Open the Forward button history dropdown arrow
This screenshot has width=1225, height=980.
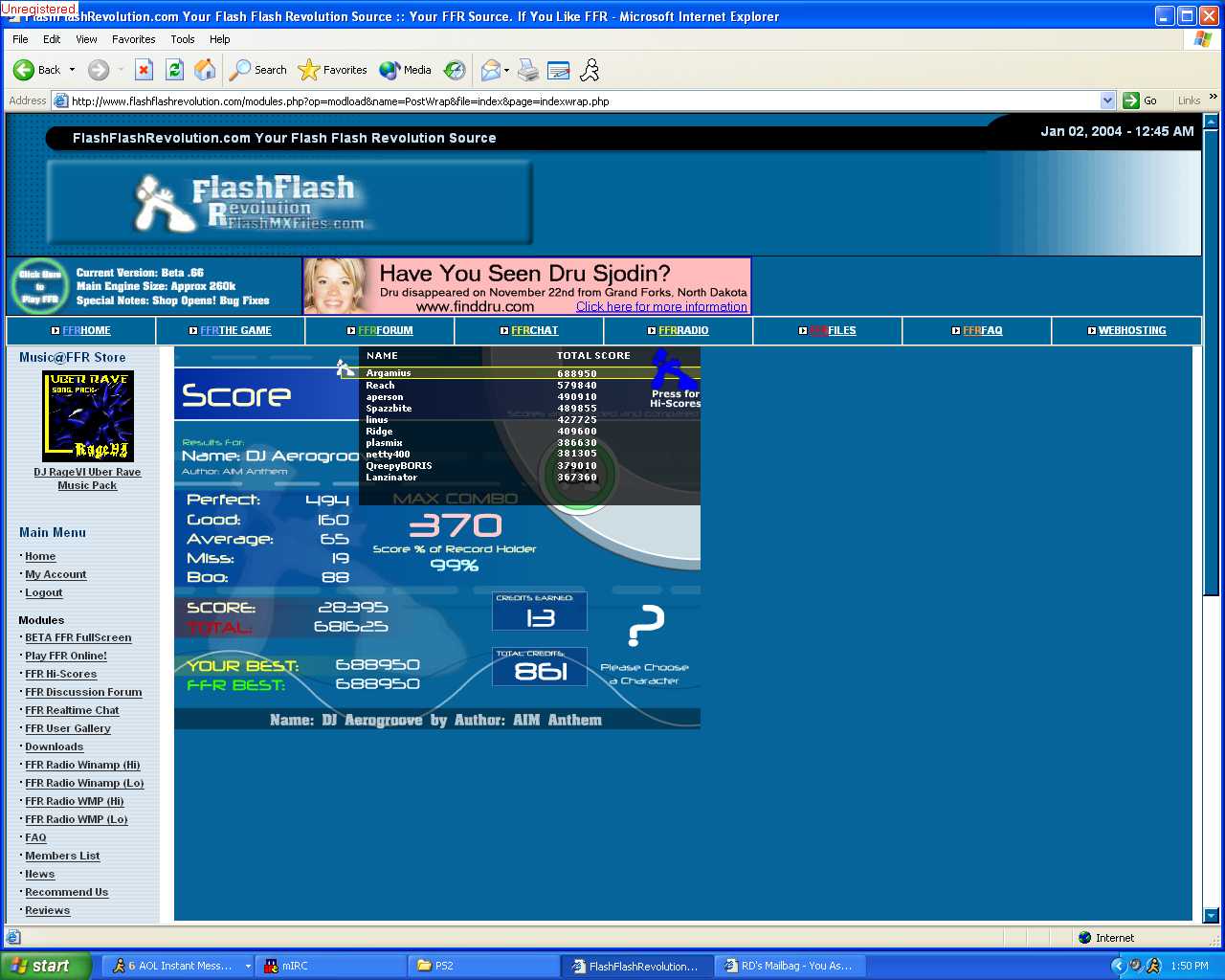121,70
